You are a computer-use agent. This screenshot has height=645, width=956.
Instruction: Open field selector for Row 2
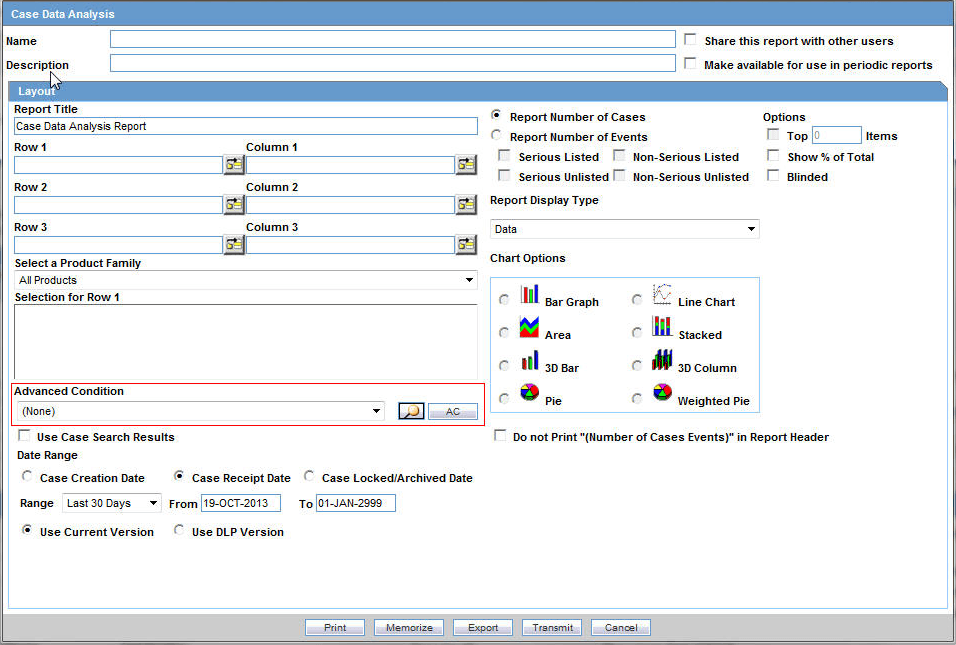(x=234, y=205)
